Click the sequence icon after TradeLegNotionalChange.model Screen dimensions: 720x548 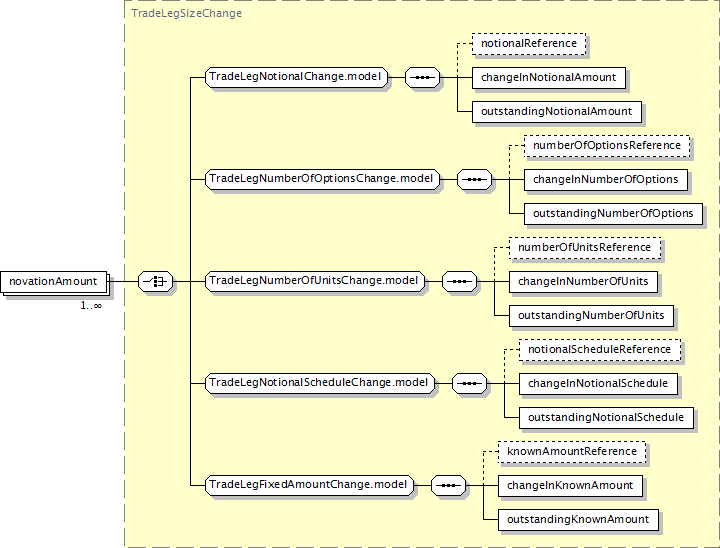coord(423,77)
